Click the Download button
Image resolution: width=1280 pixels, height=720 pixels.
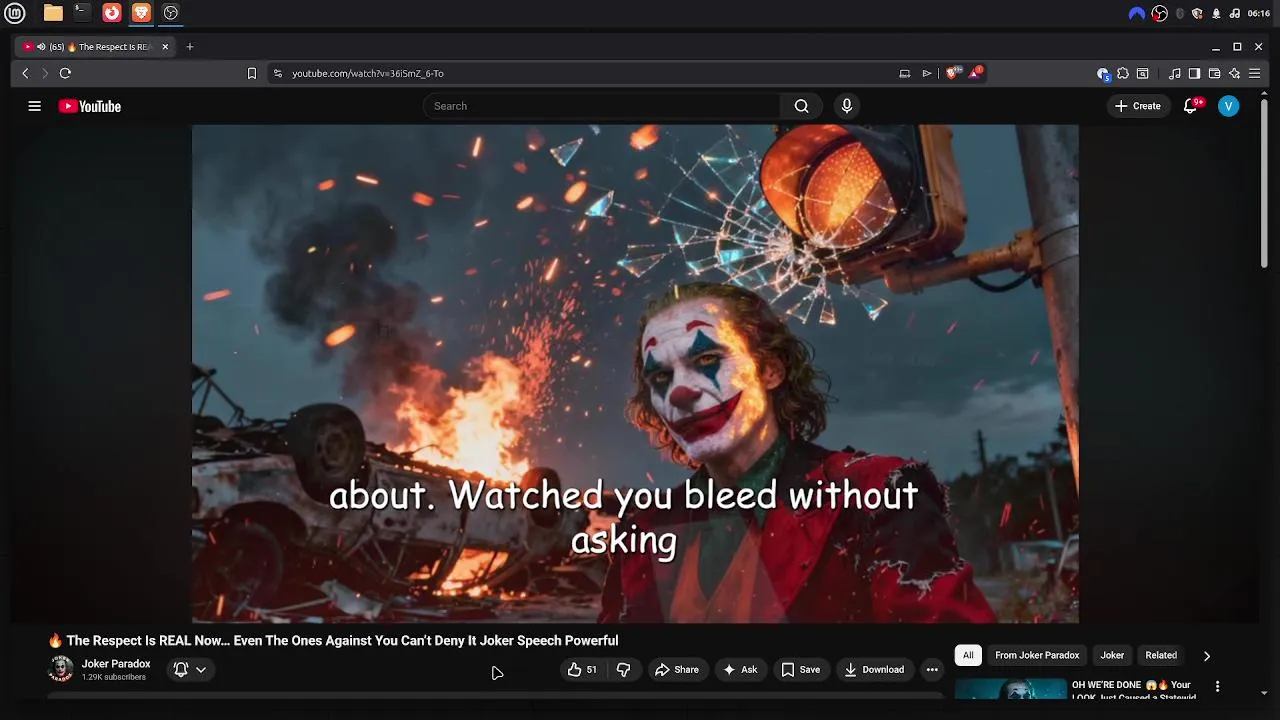pyautogui.click(x=874, y=670)
